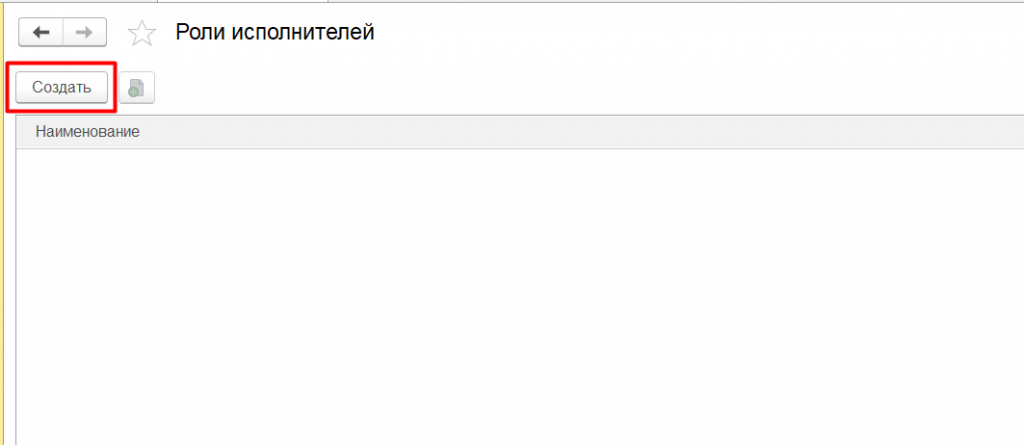Navigate to the previous page arrow button
This screenshot has height=445, width=1024.
click(x=41, y=33)
